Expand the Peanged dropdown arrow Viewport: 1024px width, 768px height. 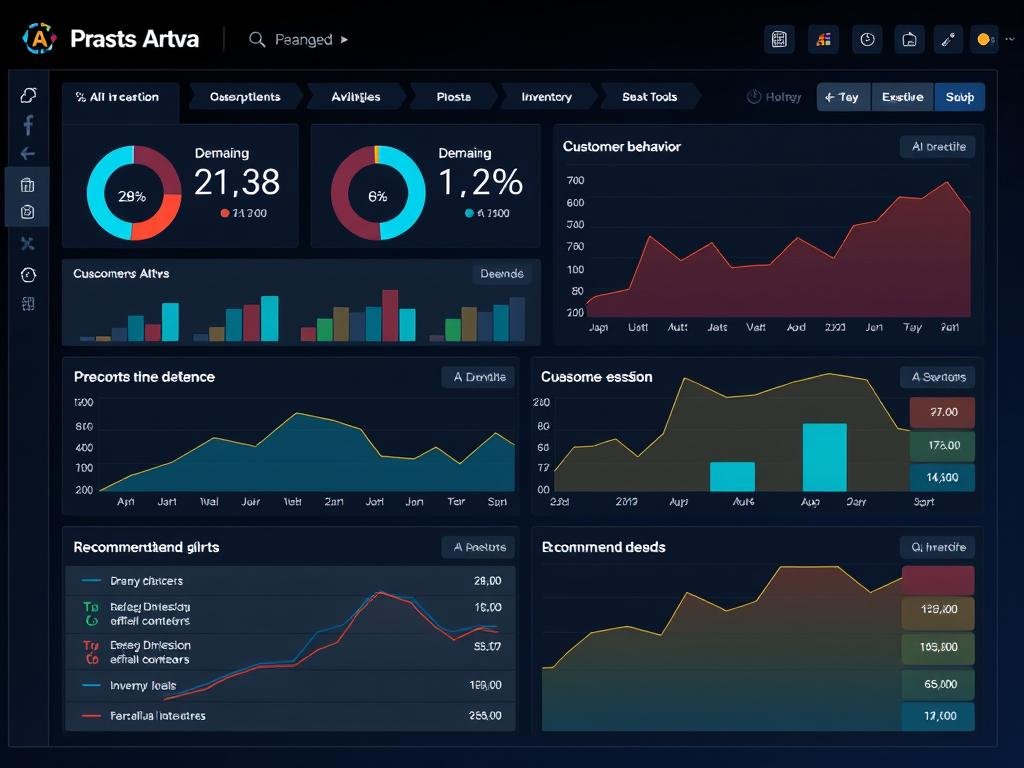pos(345,40)
